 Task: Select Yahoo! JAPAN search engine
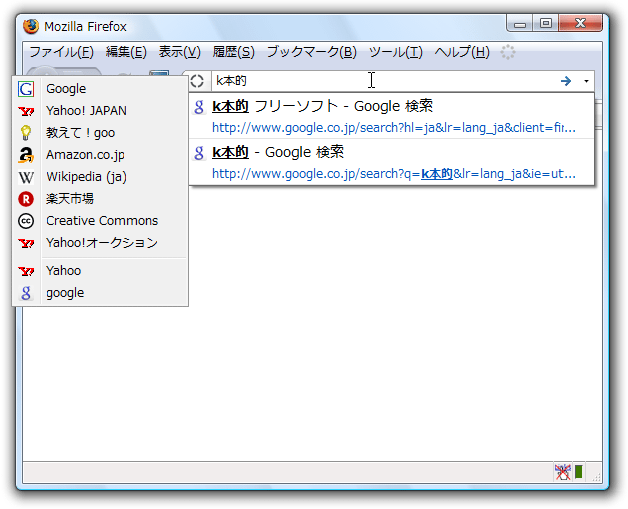pyautogui.click(x=100, y=111)
